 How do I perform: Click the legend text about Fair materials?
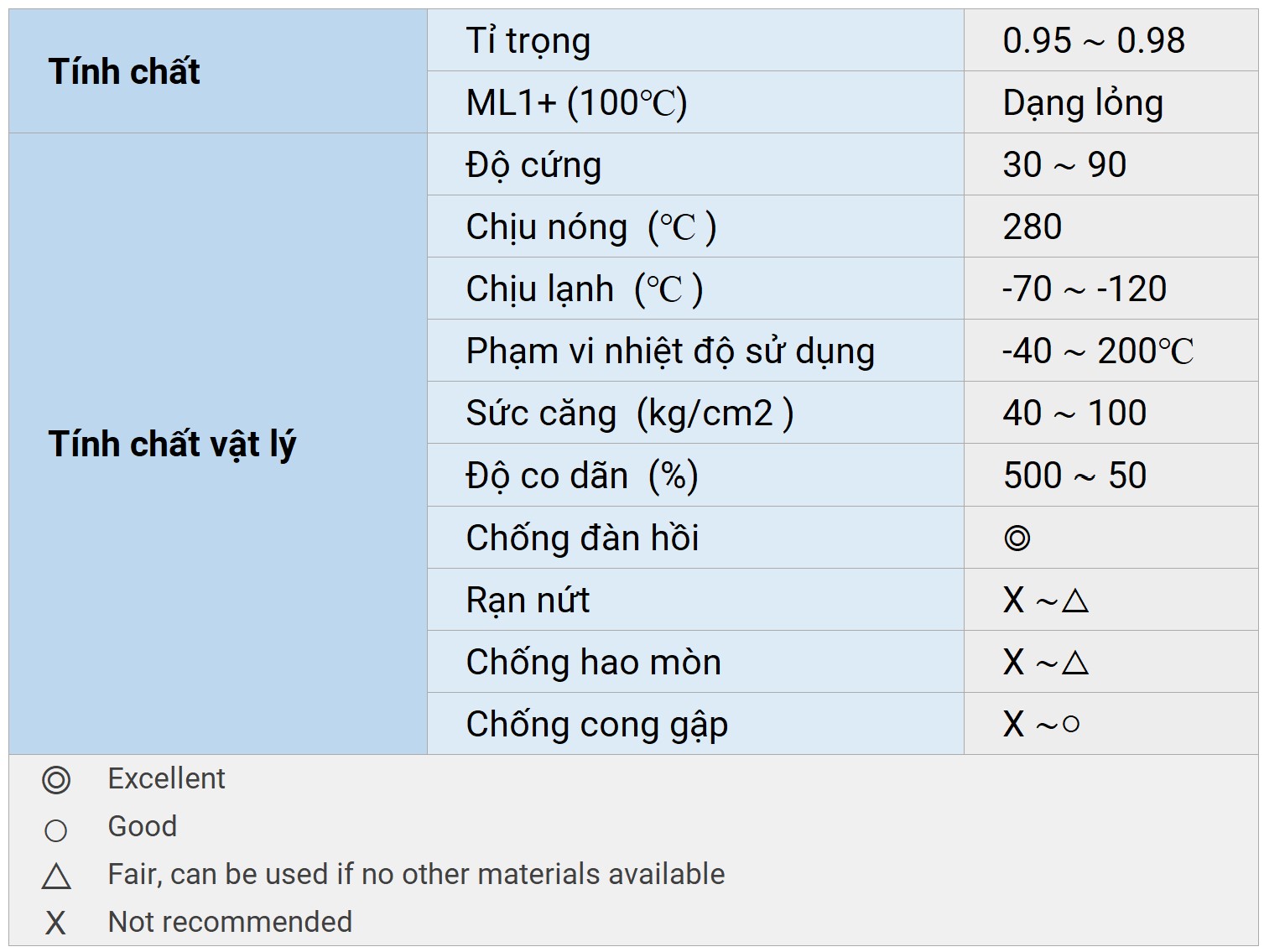coord(416,874)
